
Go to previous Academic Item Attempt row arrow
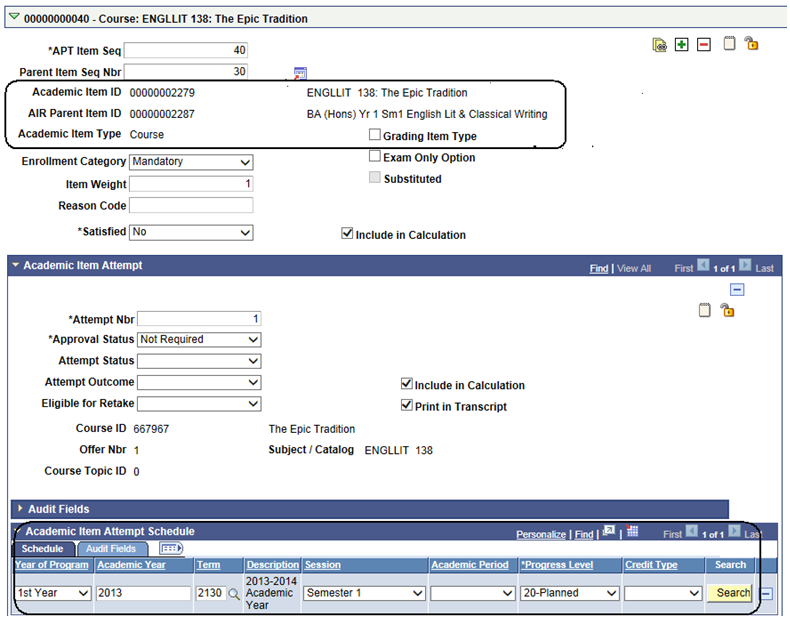pos(703,265)
